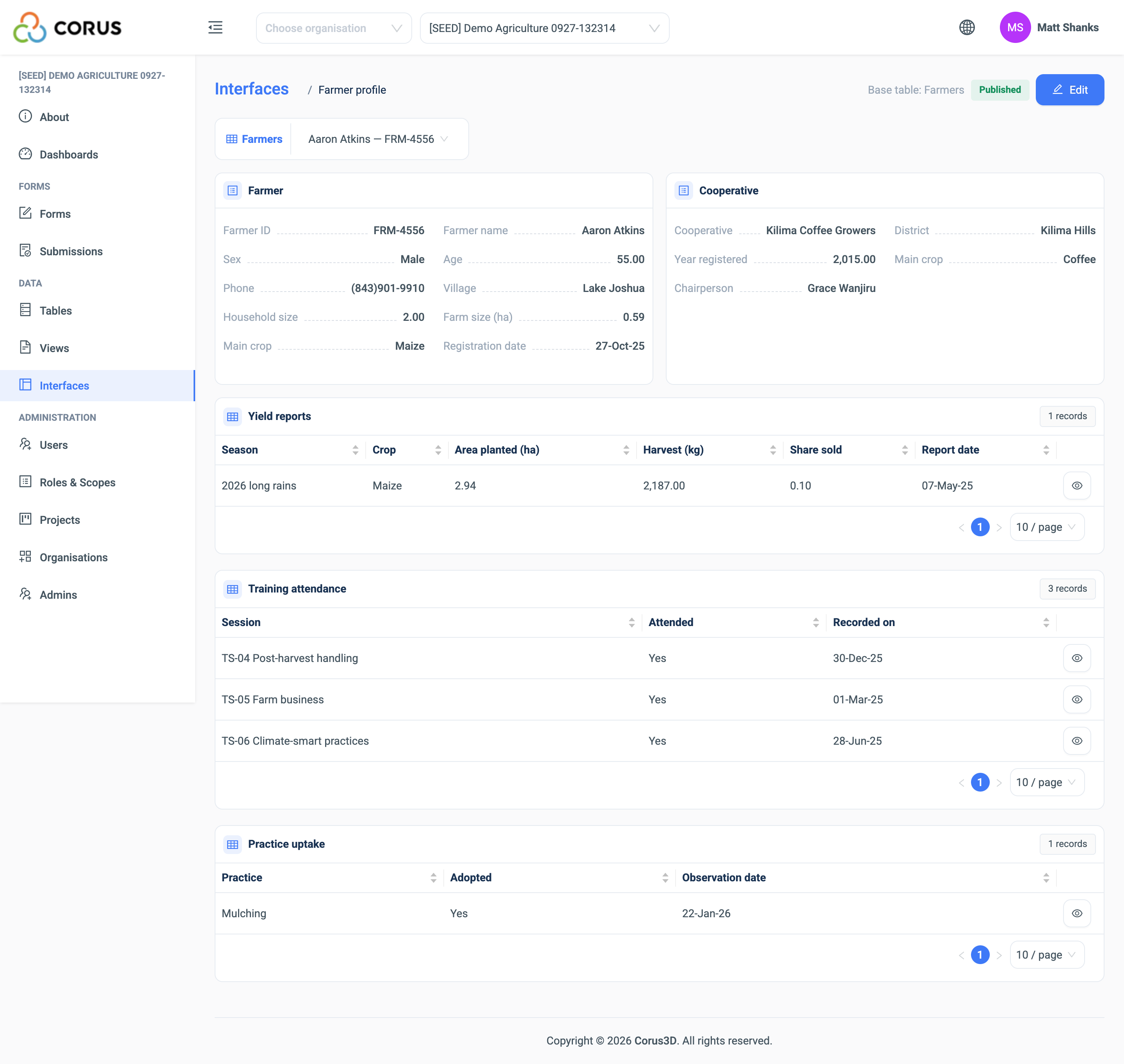View the TS-06 Climate-smart practices record
This screenshot has height=1064, width=1124.
1077,741
